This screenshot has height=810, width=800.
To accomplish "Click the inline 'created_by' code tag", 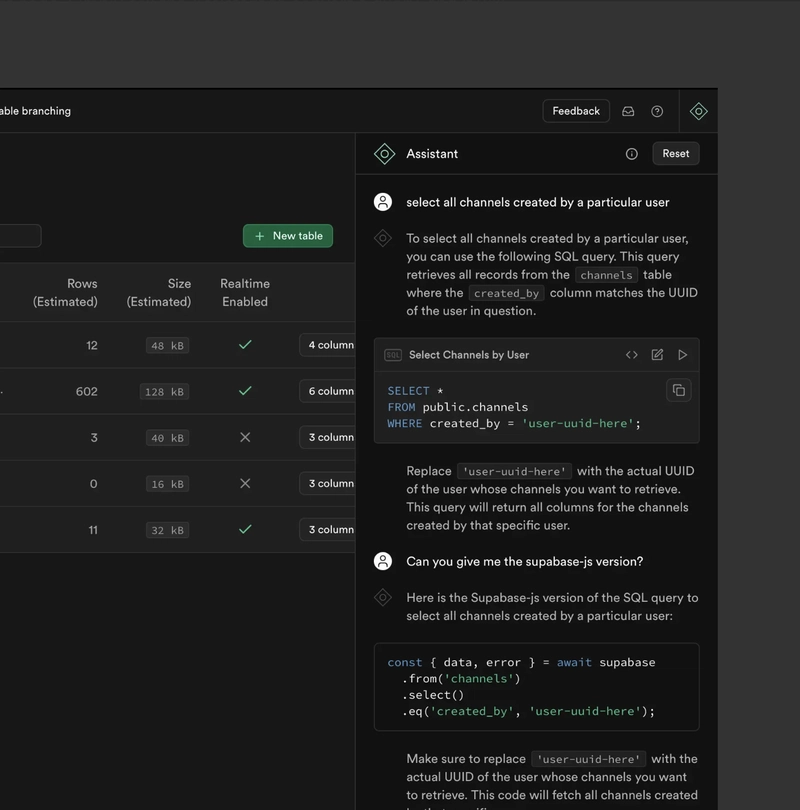I will tap(506, 293).
